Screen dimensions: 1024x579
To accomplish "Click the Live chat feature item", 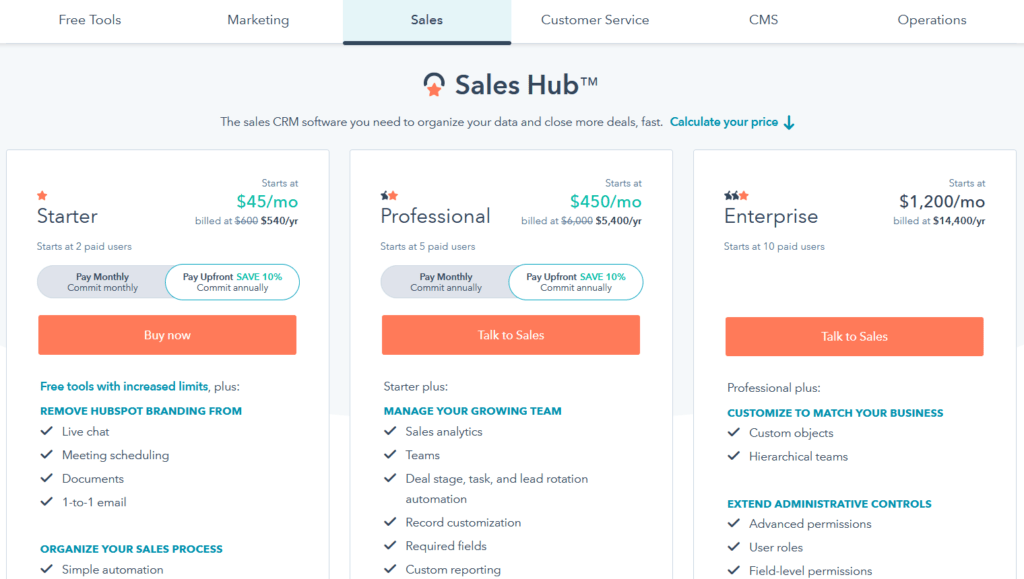I will 86,431.
